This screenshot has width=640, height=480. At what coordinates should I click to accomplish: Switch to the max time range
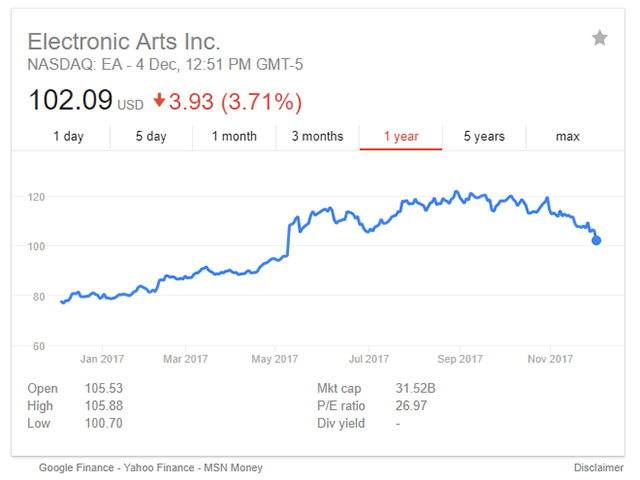point(567,137)
